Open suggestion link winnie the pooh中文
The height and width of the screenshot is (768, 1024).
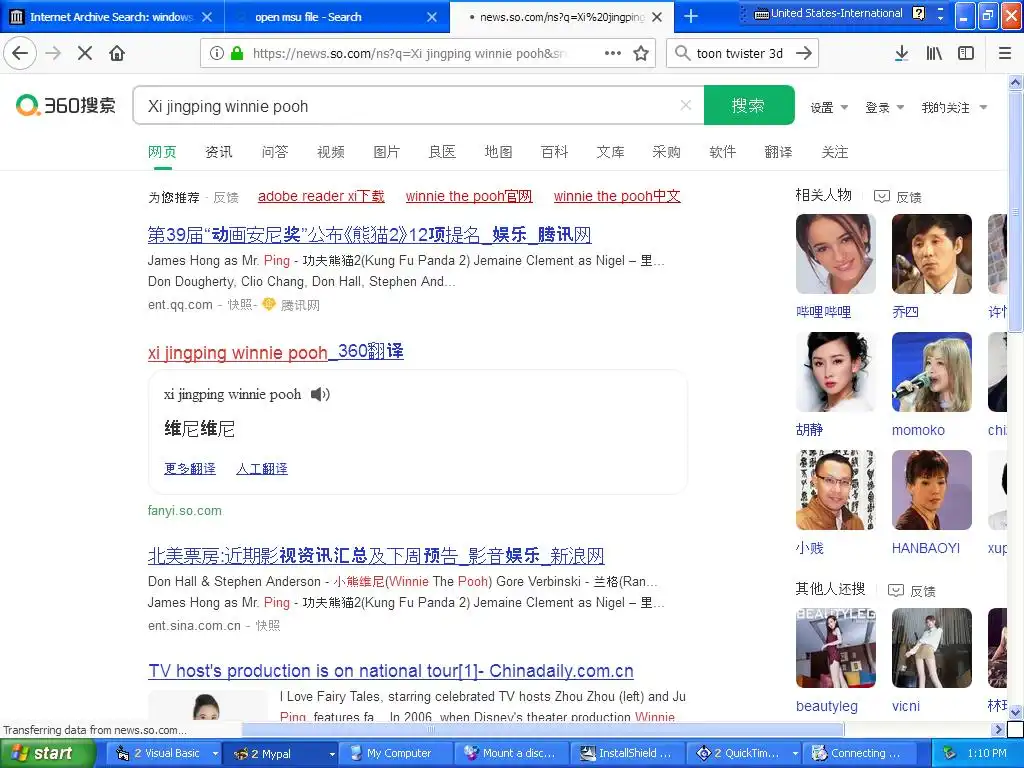pos(617,196)
